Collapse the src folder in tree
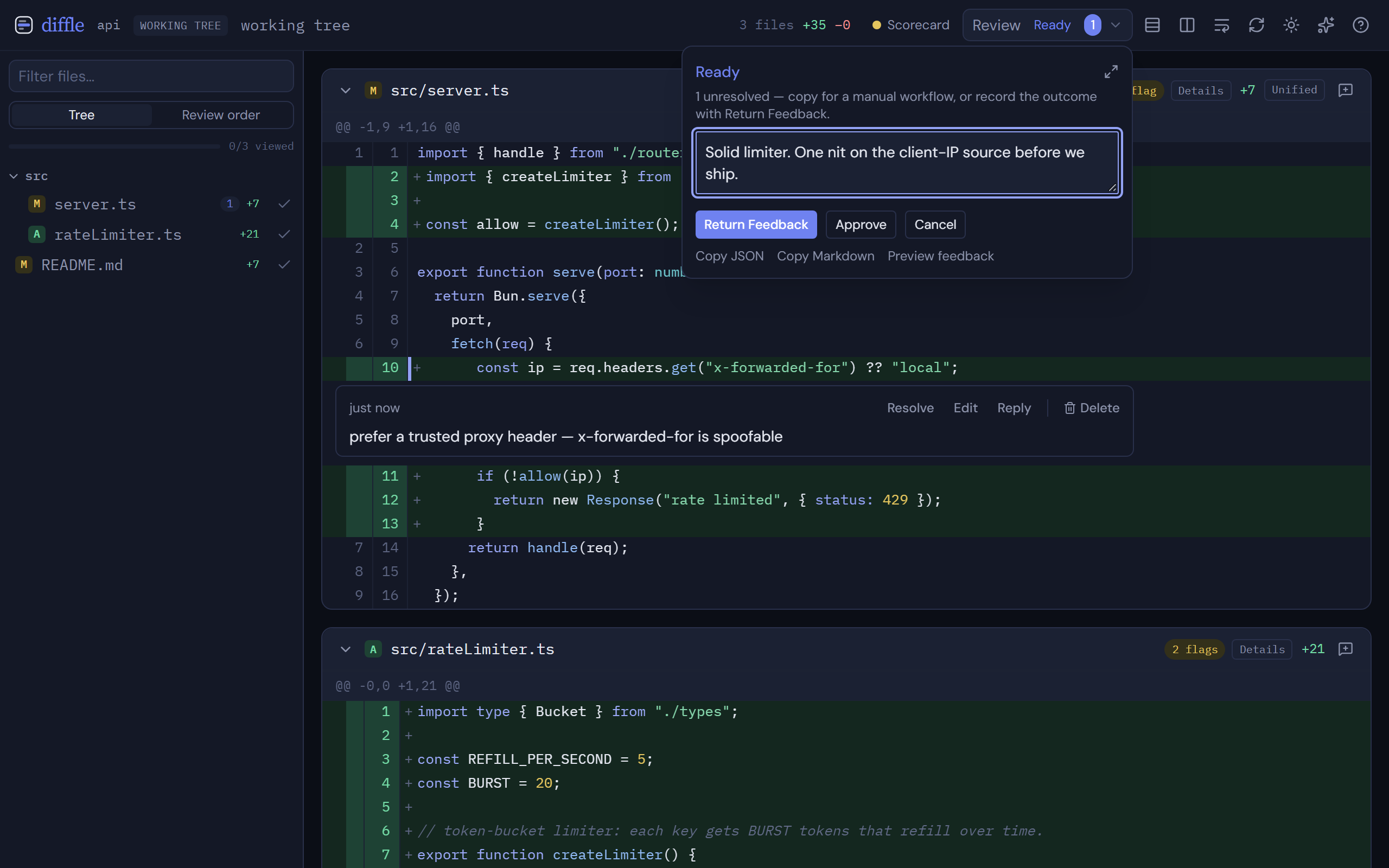This screenshot has height=868, width=1389. (x=14, y=176)
